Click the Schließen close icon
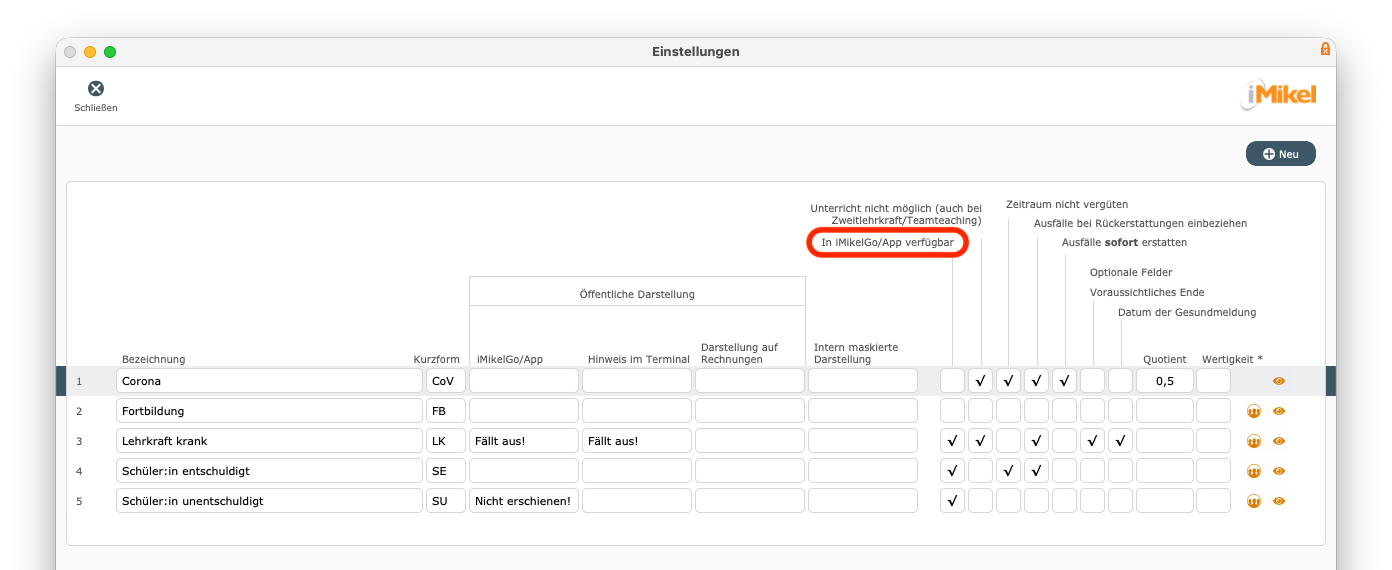 (x=96, y=89)
